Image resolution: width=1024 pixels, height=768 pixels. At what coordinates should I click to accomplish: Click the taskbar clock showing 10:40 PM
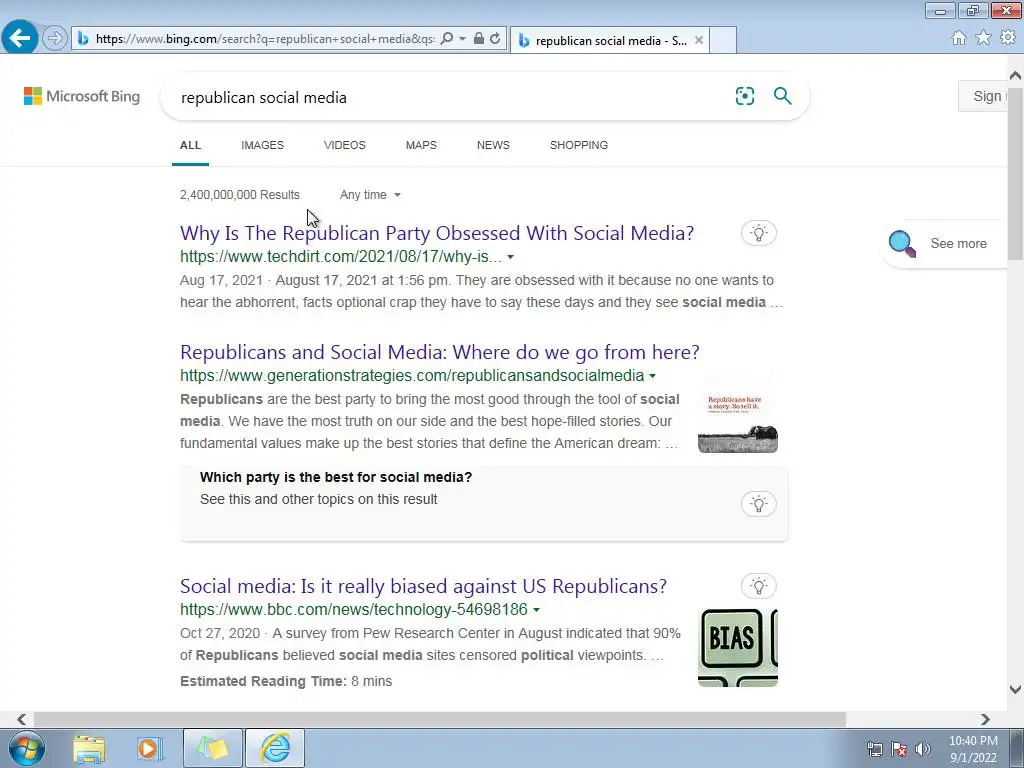(x=973, y=749)
